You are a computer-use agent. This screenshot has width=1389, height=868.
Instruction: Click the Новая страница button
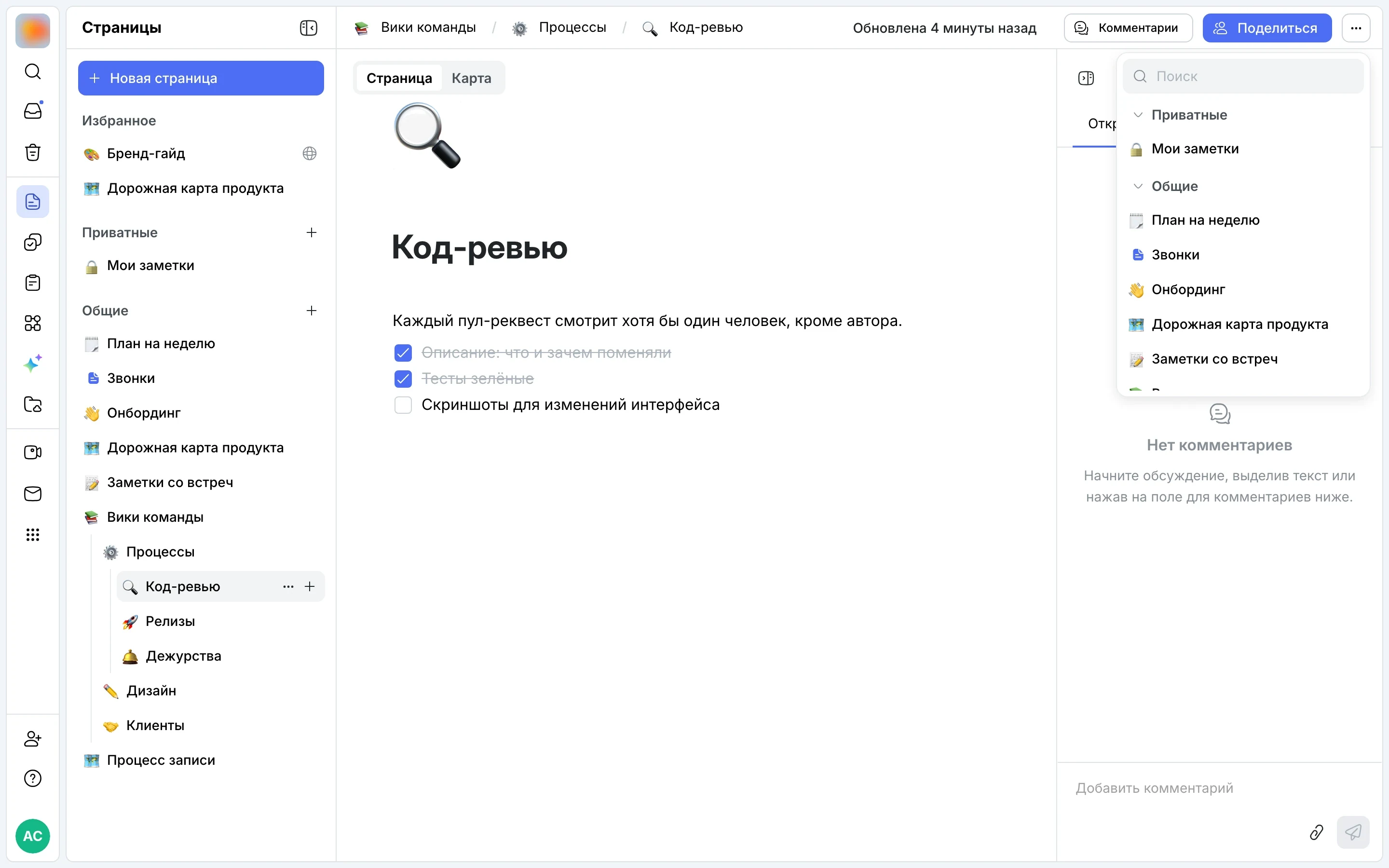coord(201,78)
